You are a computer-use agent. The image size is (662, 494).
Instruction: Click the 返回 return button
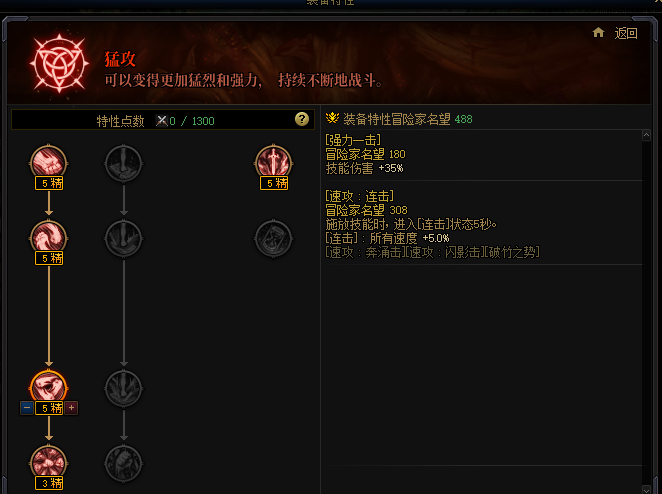coord(626,33)
